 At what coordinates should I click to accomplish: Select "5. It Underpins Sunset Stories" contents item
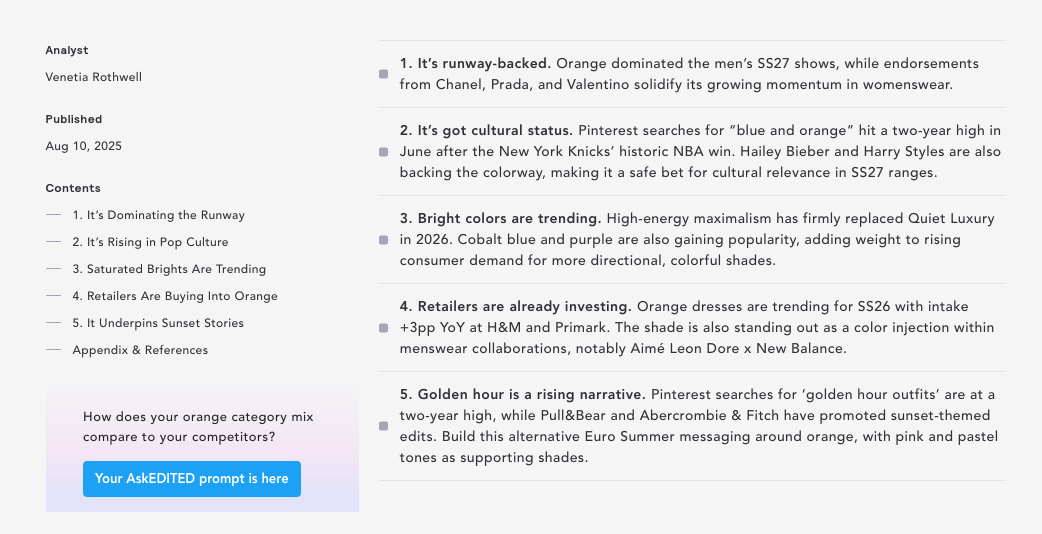tap(158, 323)
